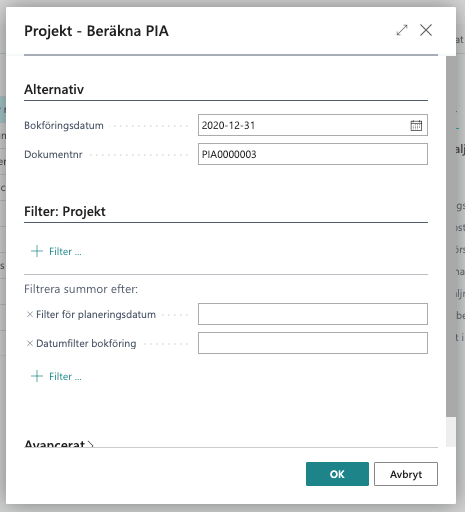Click the dialog's vertical scrollbar

(451, 236)
